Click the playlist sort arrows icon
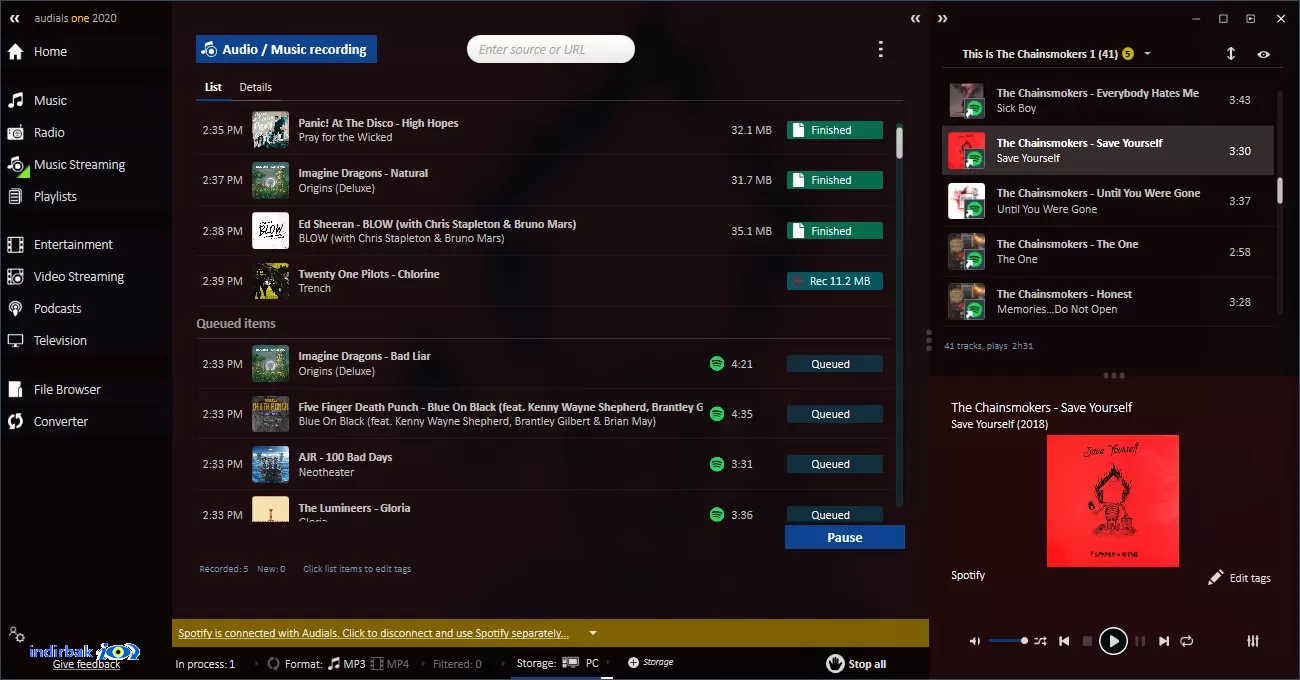 click(1231, 54)
